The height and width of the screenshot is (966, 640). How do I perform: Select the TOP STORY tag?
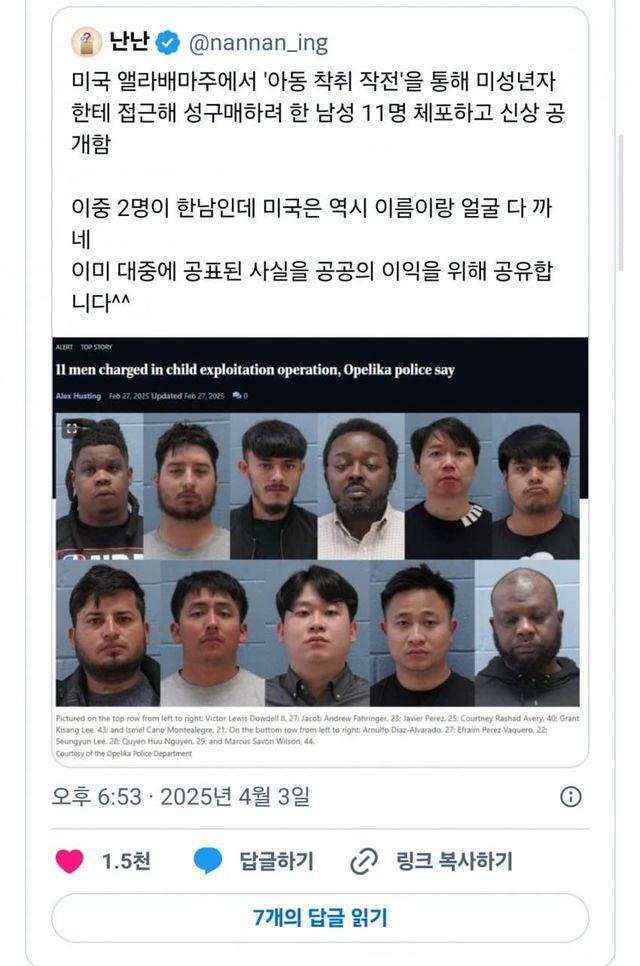pyautogui.click(x=96, y=347)
